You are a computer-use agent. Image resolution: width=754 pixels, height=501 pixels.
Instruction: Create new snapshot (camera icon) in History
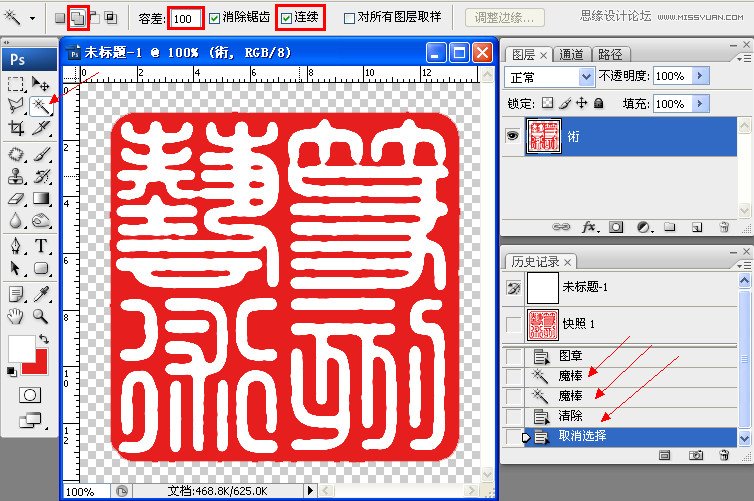pos(695,455)
